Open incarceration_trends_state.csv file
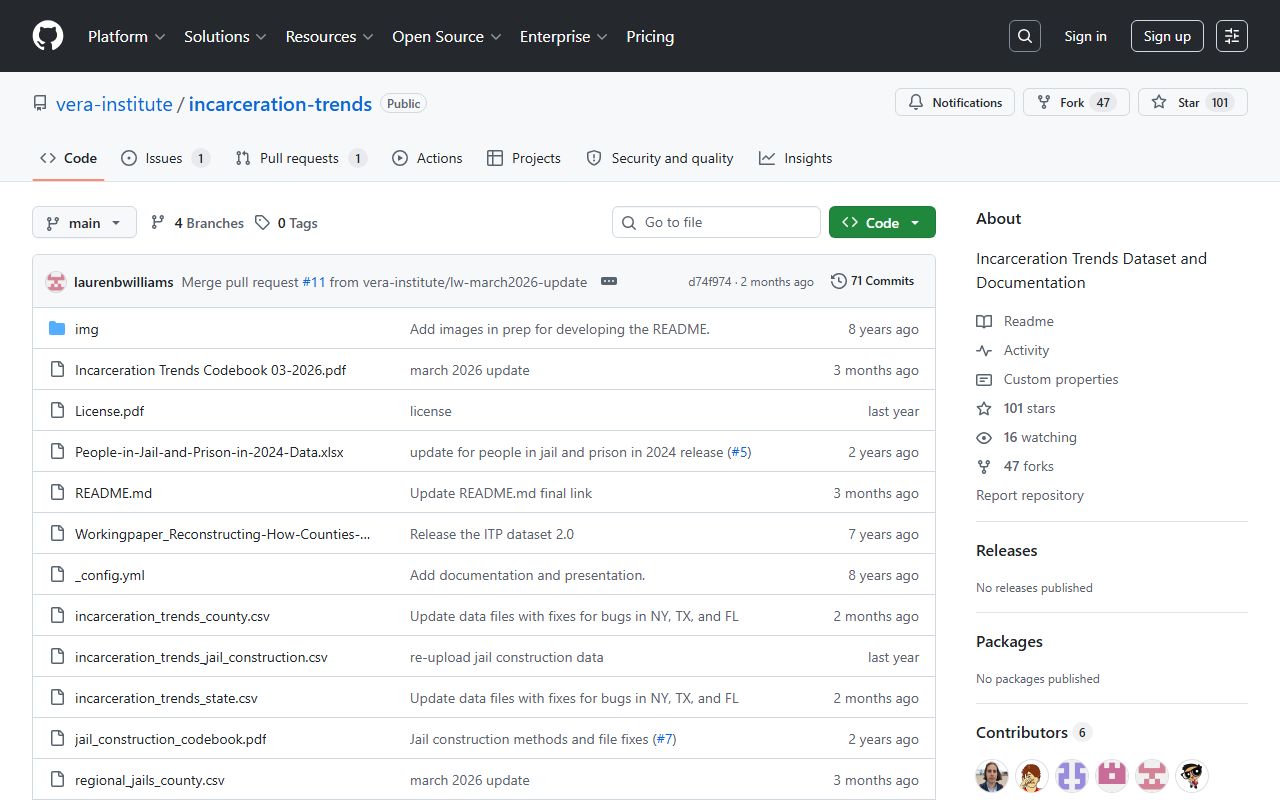 [x=166, y=698]
